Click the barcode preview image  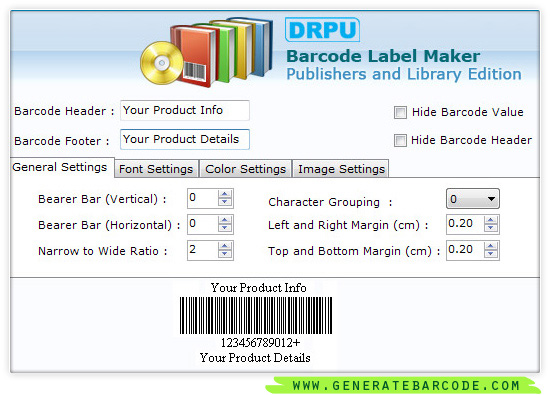point(255,324)
